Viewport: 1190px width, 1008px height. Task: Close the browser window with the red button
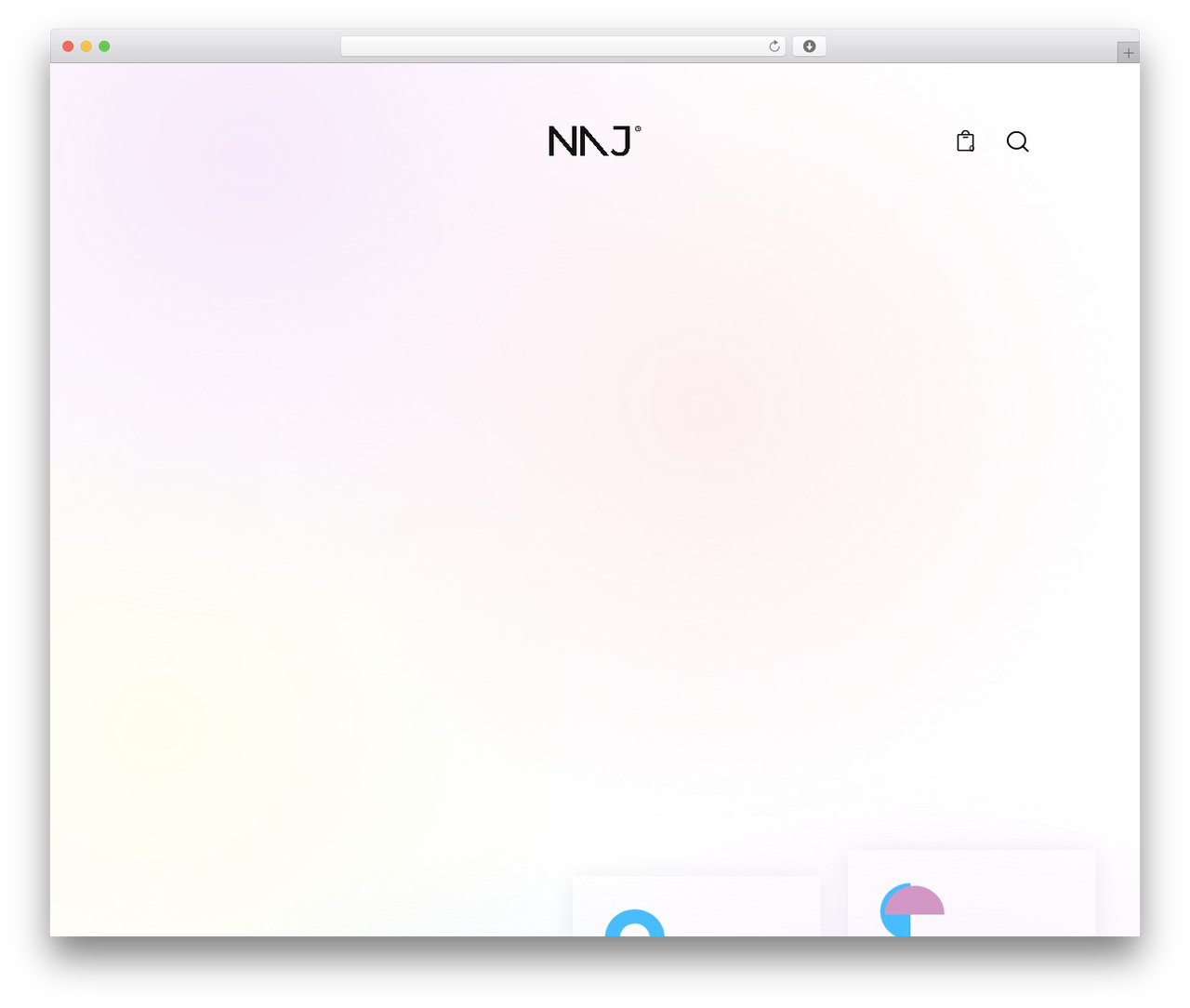(68, 46)
